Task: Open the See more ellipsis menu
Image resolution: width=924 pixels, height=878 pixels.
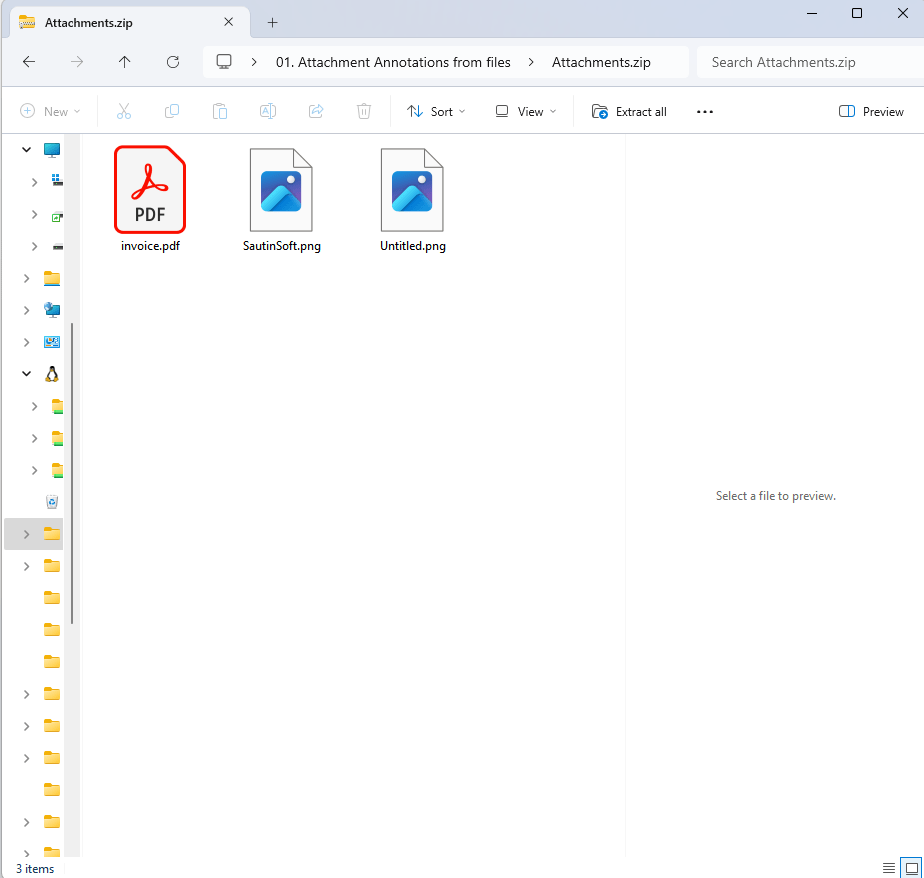Action: click(704, 111)
